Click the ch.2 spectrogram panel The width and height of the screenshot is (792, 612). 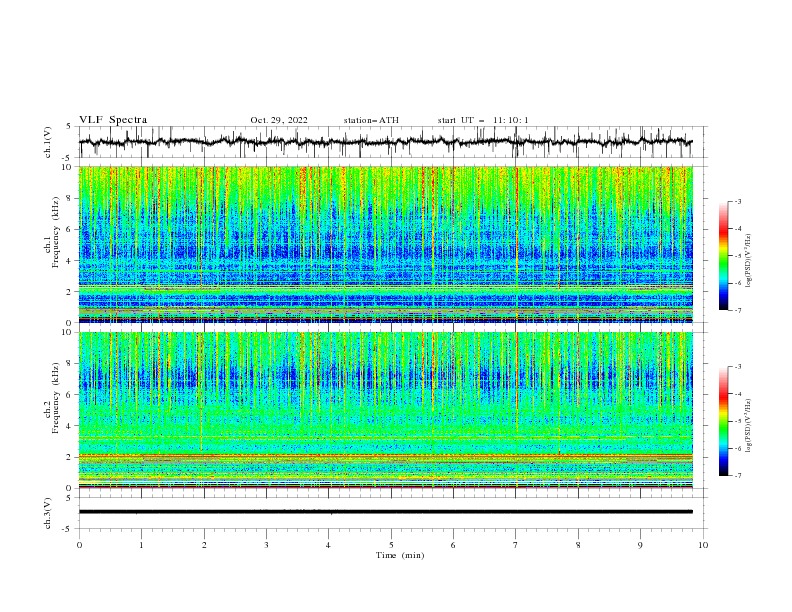(x=386, y=410)
